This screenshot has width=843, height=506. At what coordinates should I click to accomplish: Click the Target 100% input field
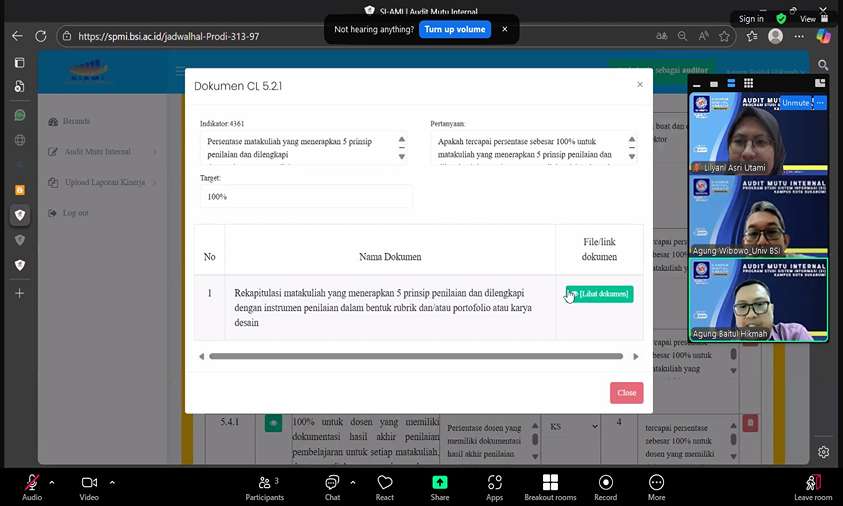pos(306,197)
